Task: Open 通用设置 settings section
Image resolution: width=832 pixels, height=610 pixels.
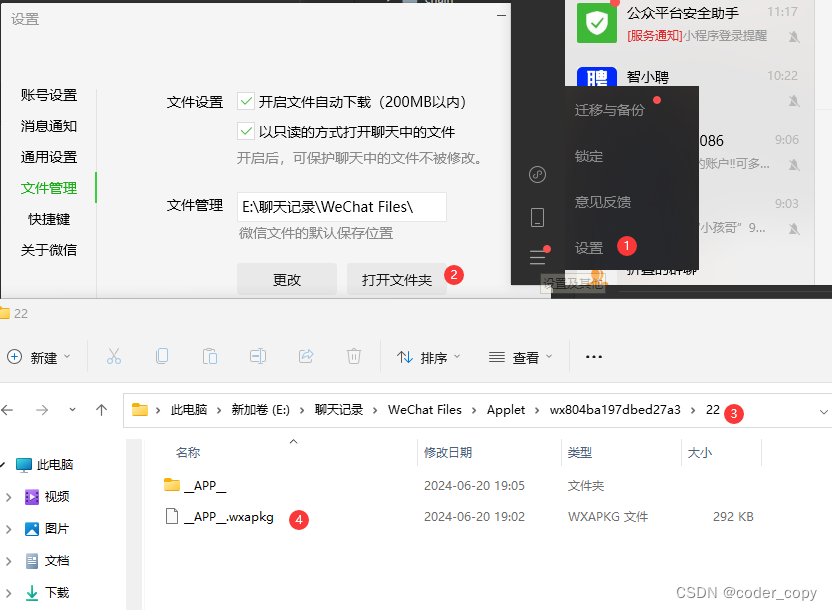Action: pyautogui.click(x=49, y=157)
